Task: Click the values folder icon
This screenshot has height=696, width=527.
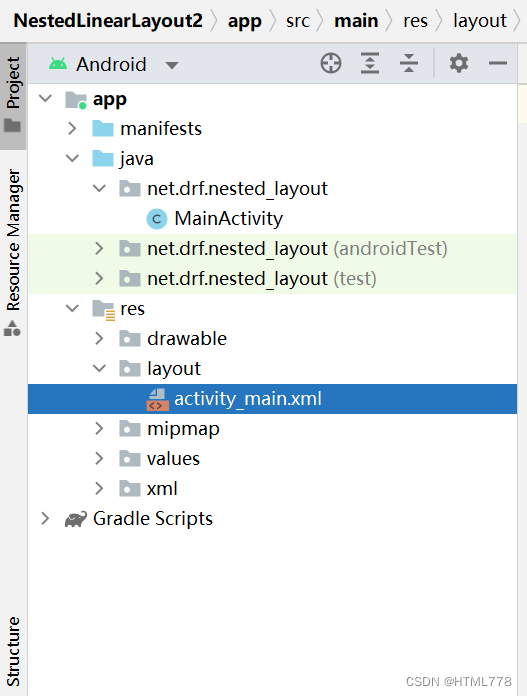Action: [130, 458]
